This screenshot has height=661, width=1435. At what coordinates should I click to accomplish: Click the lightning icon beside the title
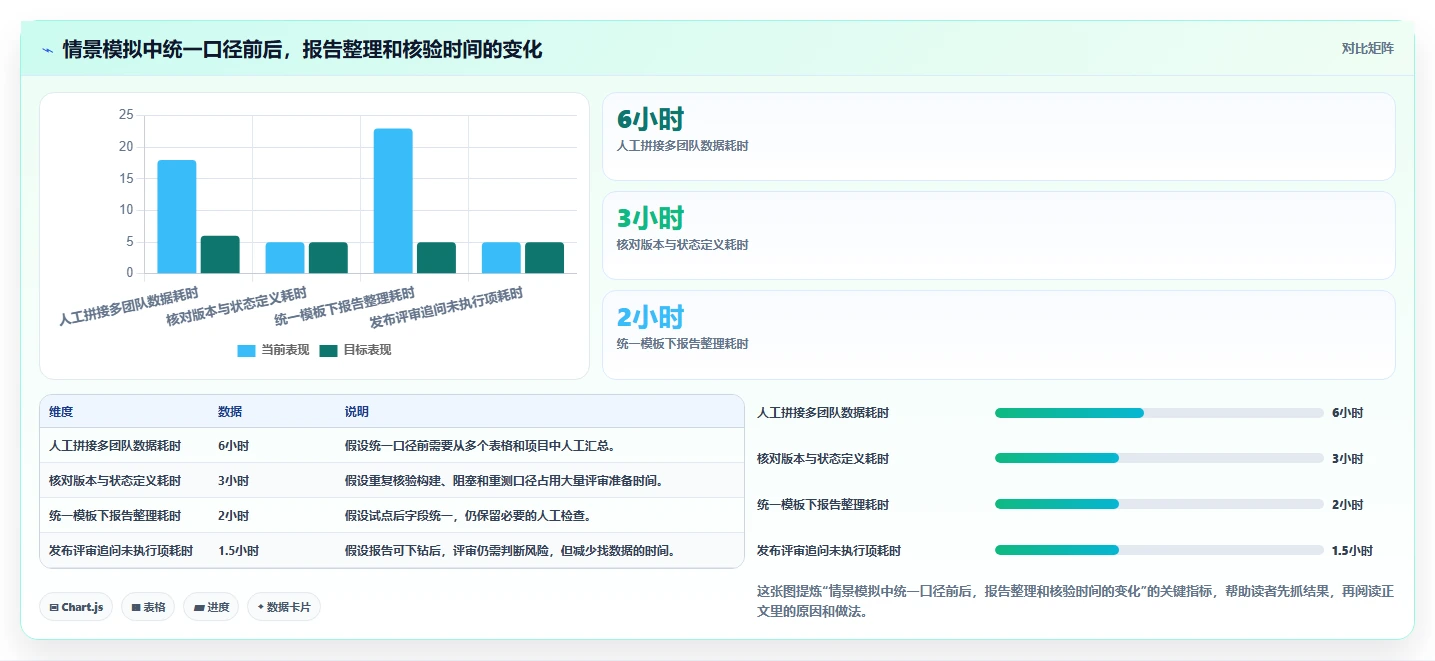48,50
